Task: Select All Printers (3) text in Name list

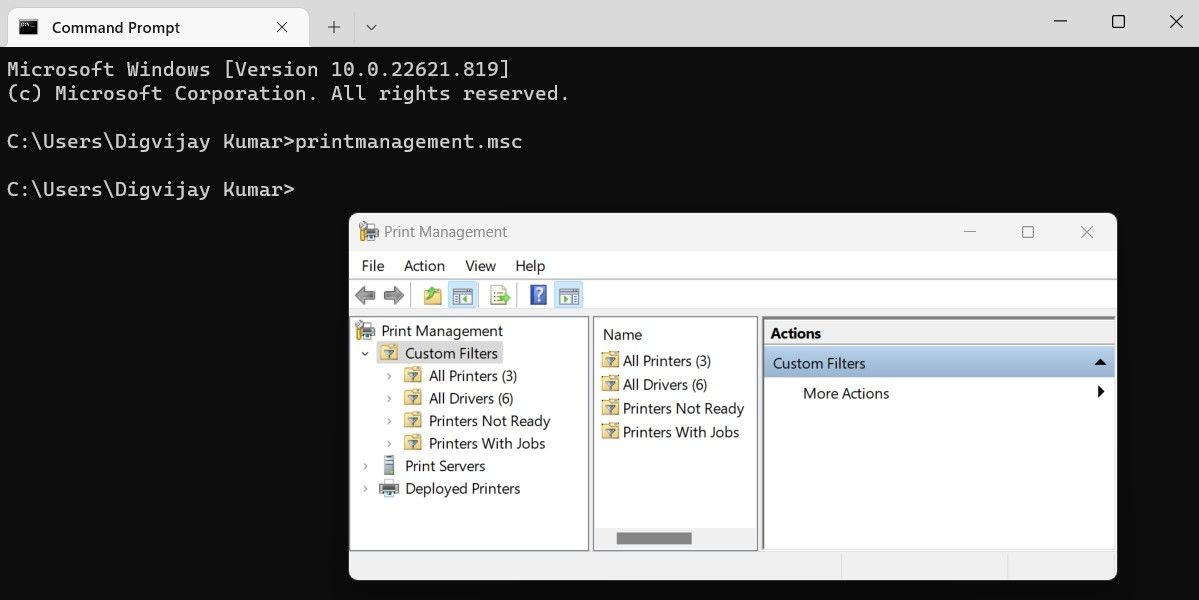Action: pos(667,361)
